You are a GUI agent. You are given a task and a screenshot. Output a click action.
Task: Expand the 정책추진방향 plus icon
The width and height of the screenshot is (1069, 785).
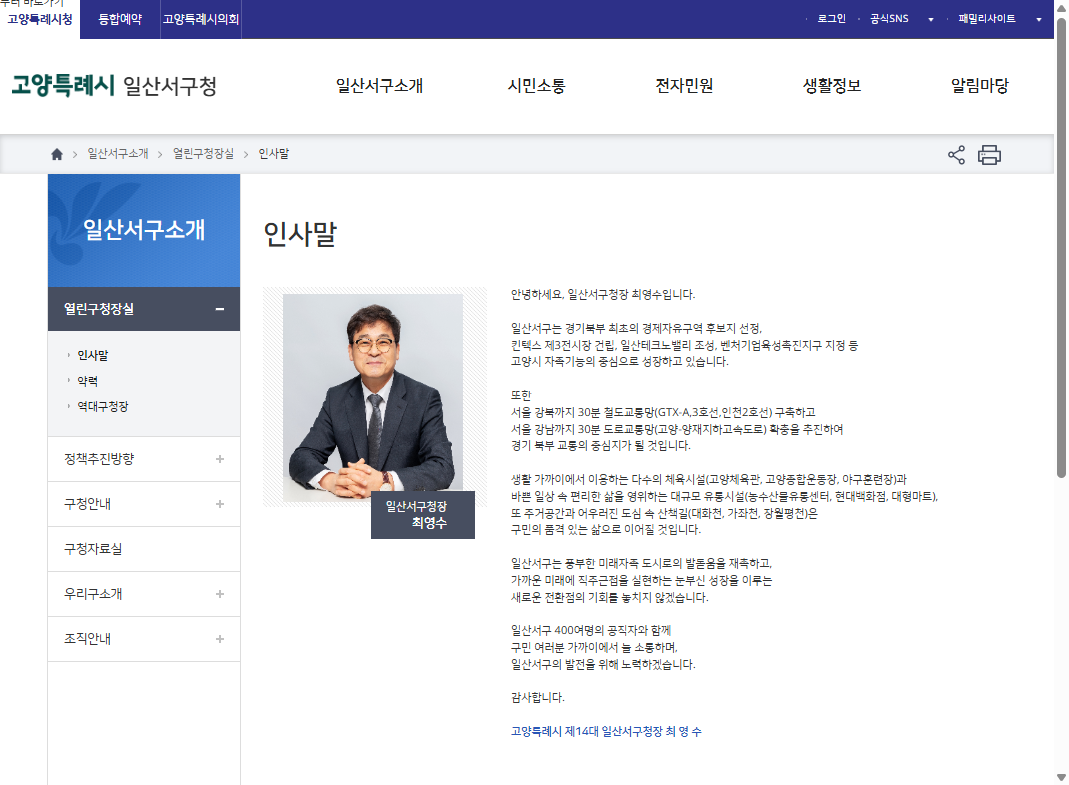[x=220, y=459]
